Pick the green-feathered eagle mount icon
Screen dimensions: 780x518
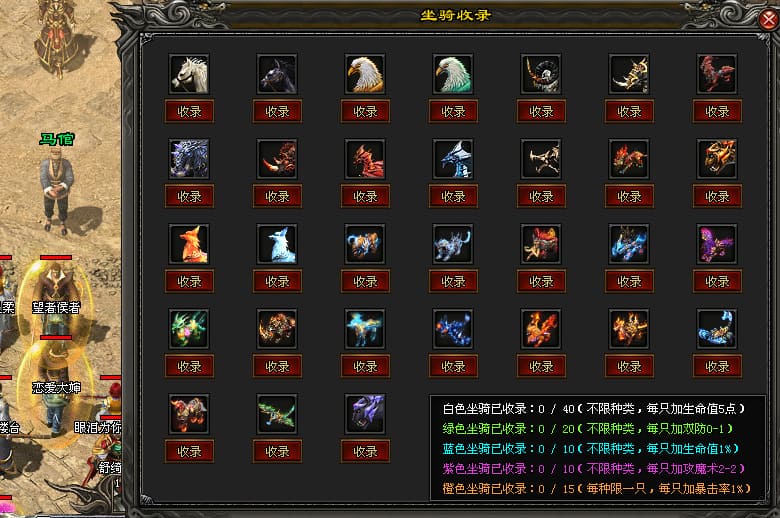[453, 74]
